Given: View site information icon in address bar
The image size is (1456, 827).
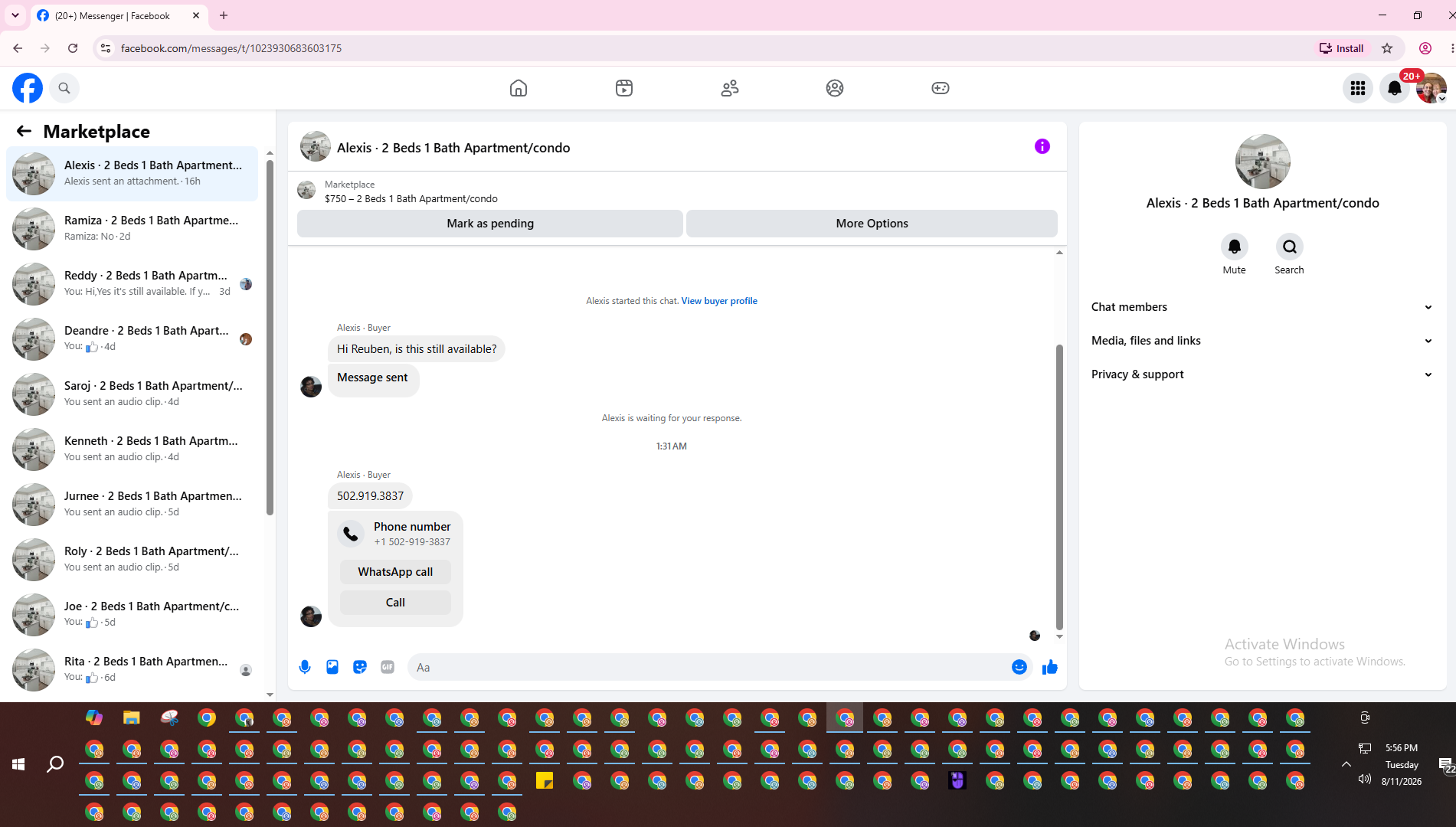Looking at the screenshot, I should tap(106, 48).
